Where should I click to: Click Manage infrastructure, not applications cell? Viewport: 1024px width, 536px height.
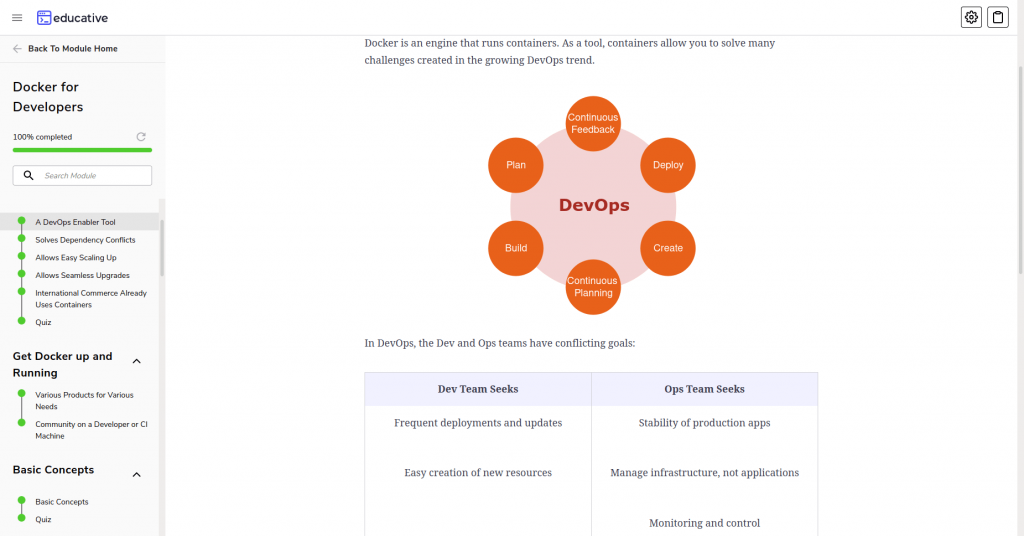704,473
